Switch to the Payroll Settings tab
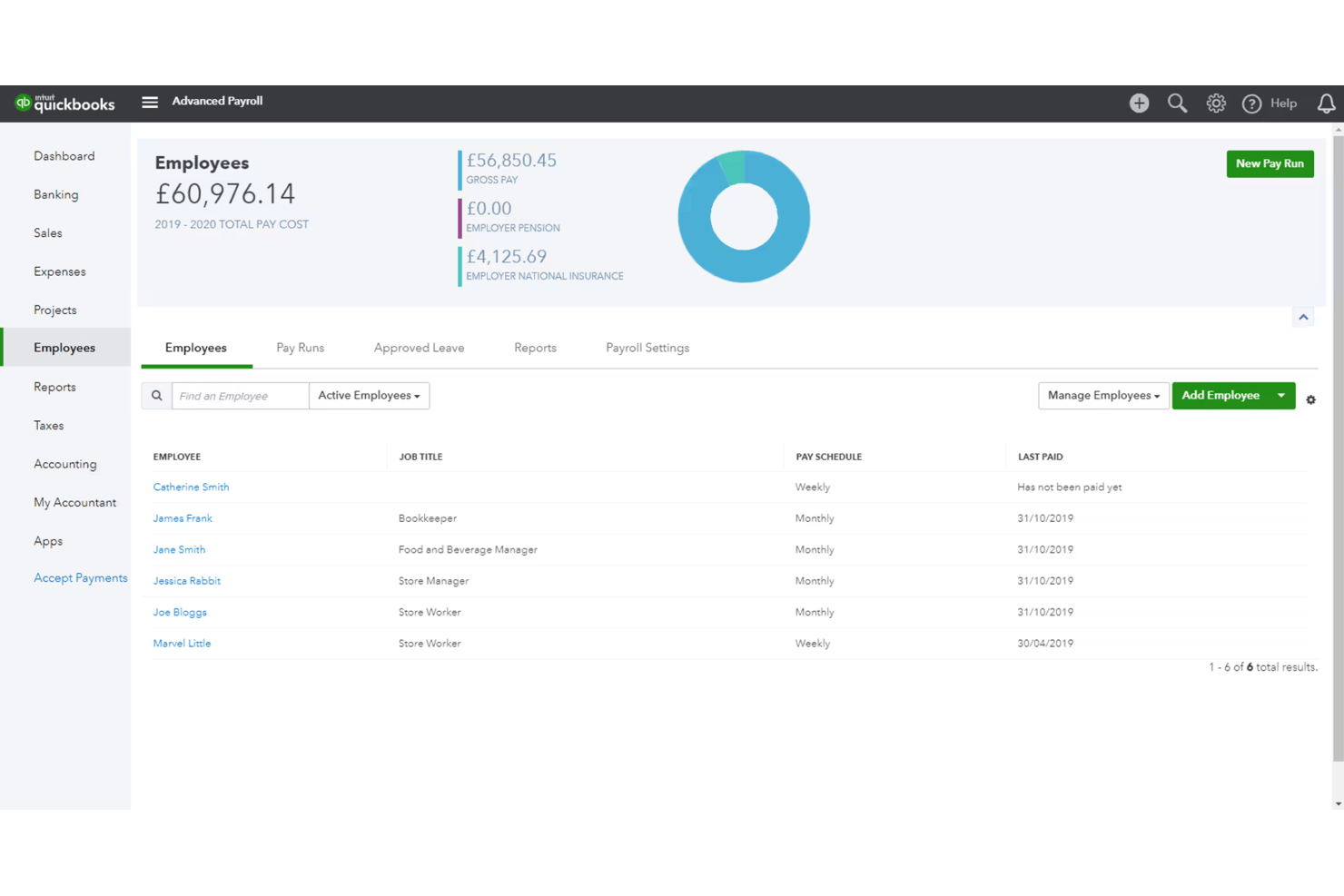The image size is (1344, 896). [x=647, y=348]
